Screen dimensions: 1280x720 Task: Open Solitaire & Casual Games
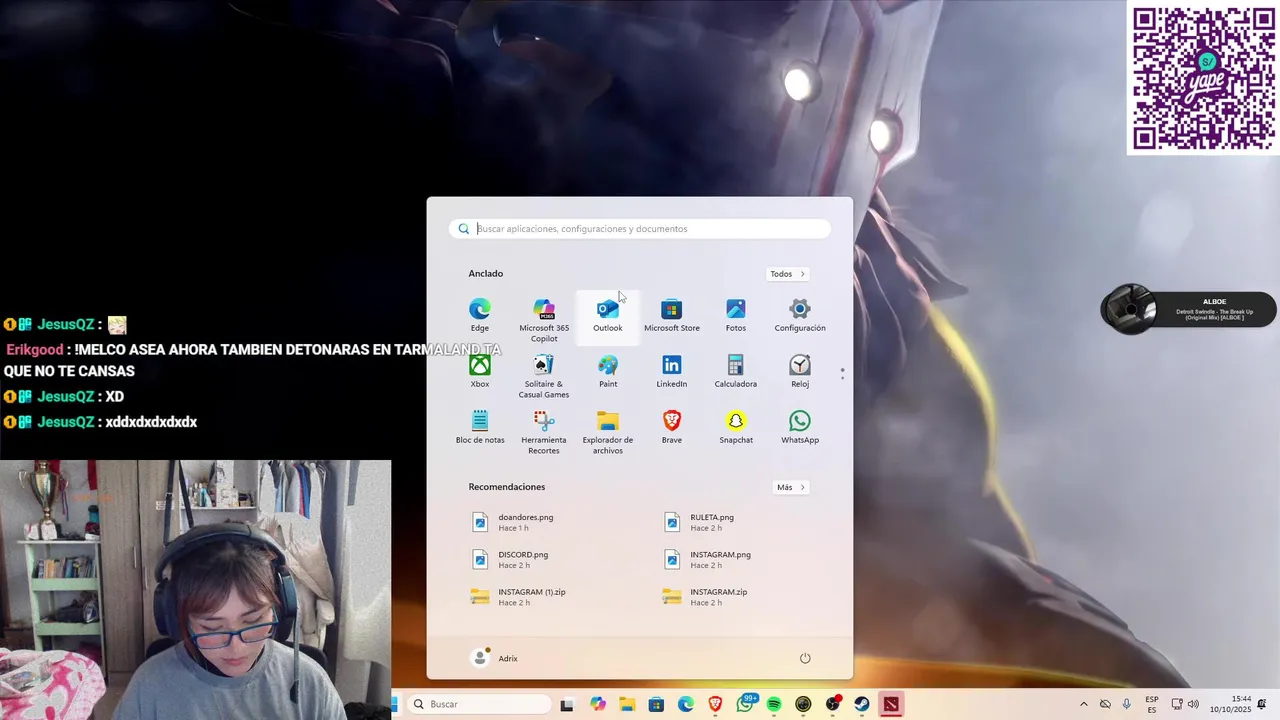click(x=544, y=376)
